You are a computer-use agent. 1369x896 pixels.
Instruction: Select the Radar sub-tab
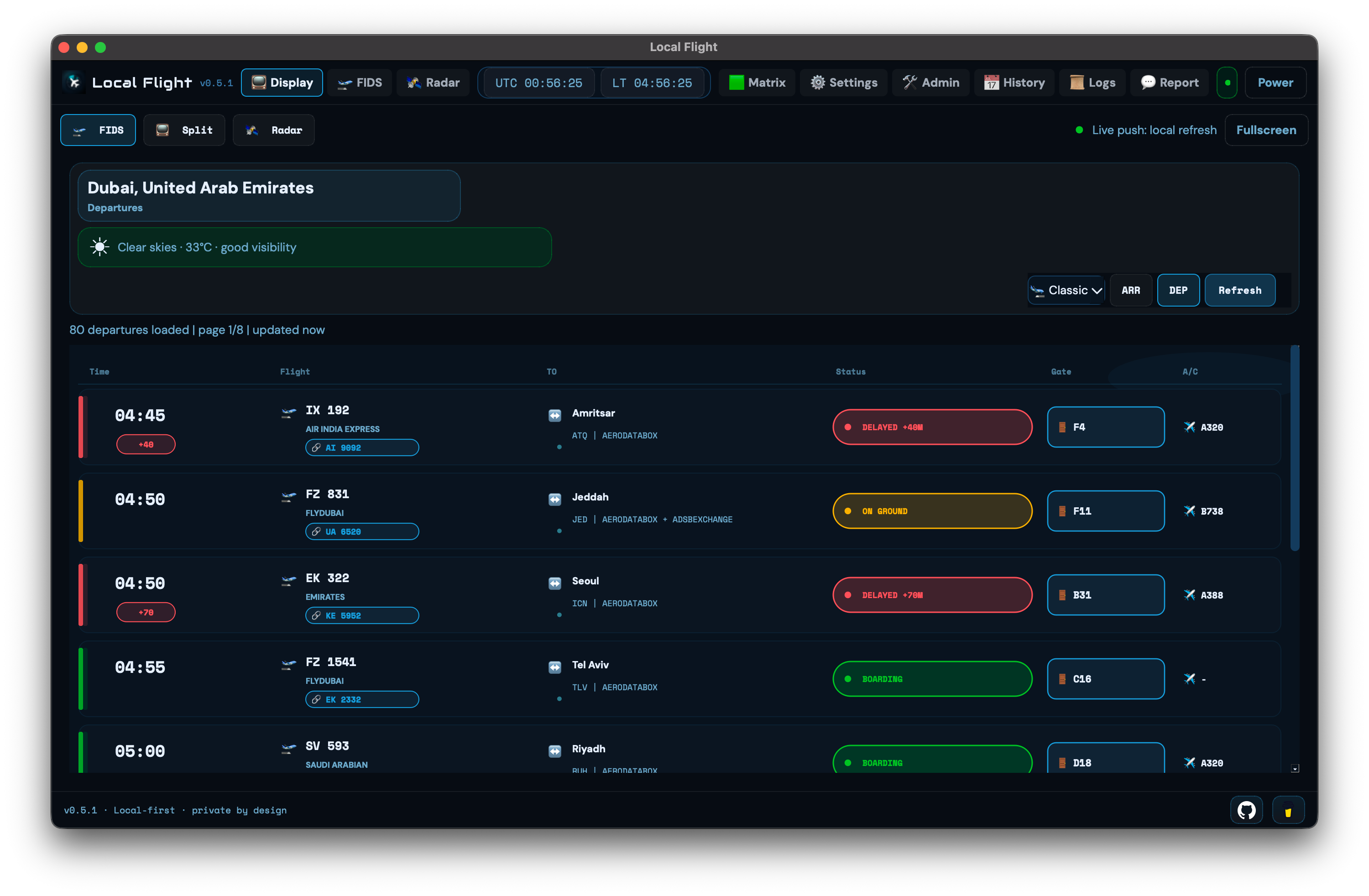274,130
